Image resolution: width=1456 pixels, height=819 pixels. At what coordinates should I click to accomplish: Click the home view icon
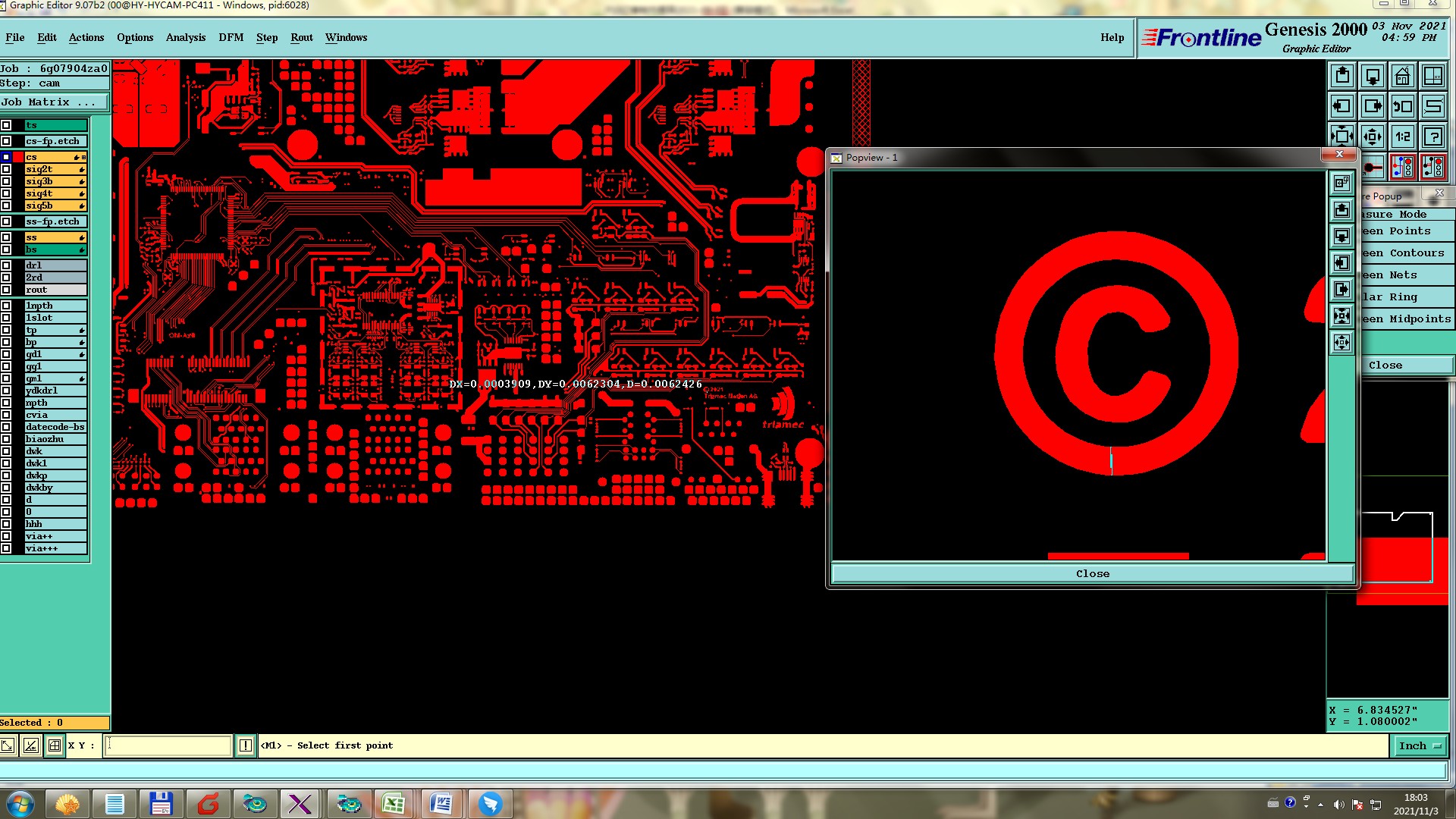(x=1403, y=76)
